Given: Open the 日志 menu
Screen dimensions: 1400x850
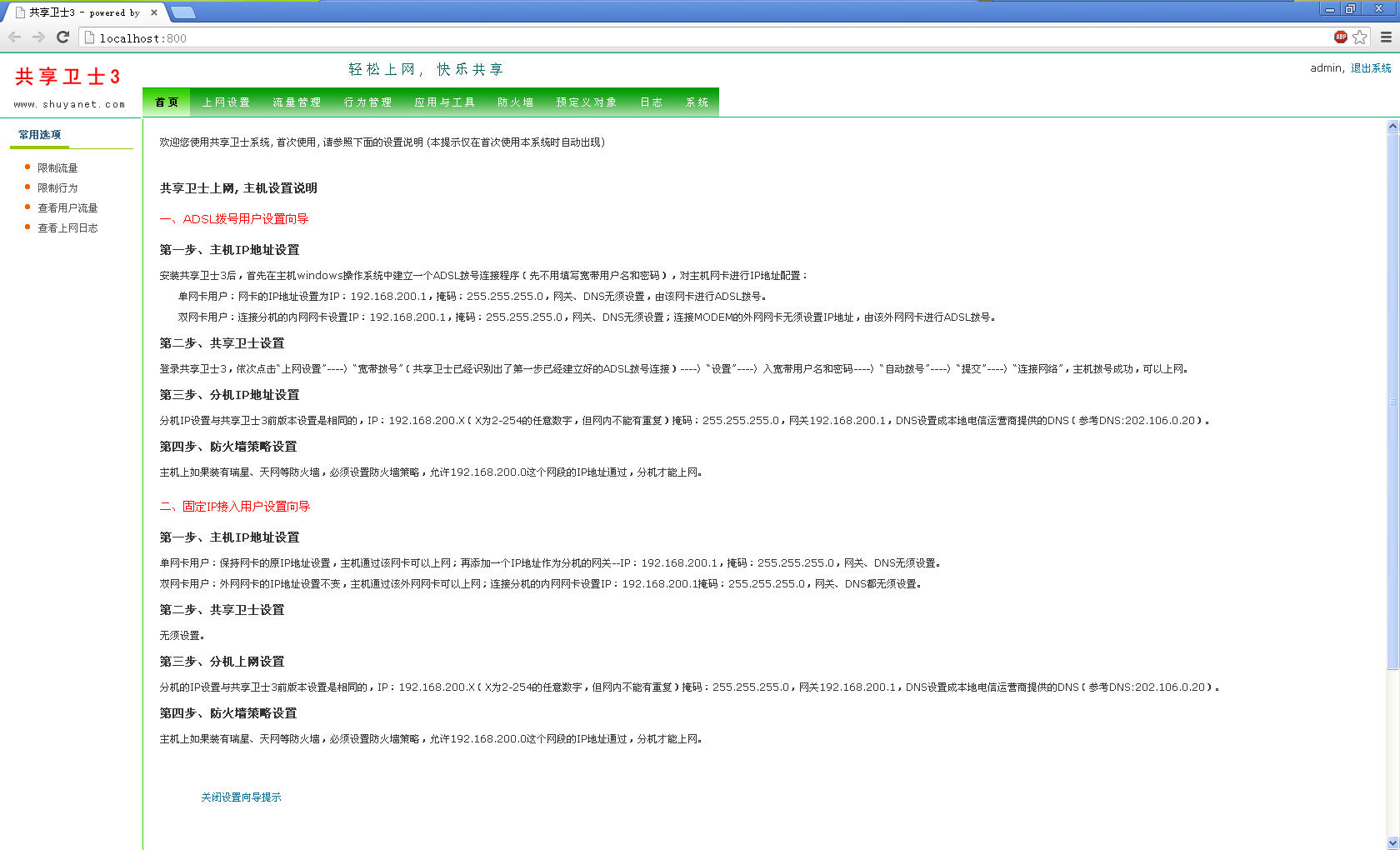Looking at the screenshot, I should 651,102.
